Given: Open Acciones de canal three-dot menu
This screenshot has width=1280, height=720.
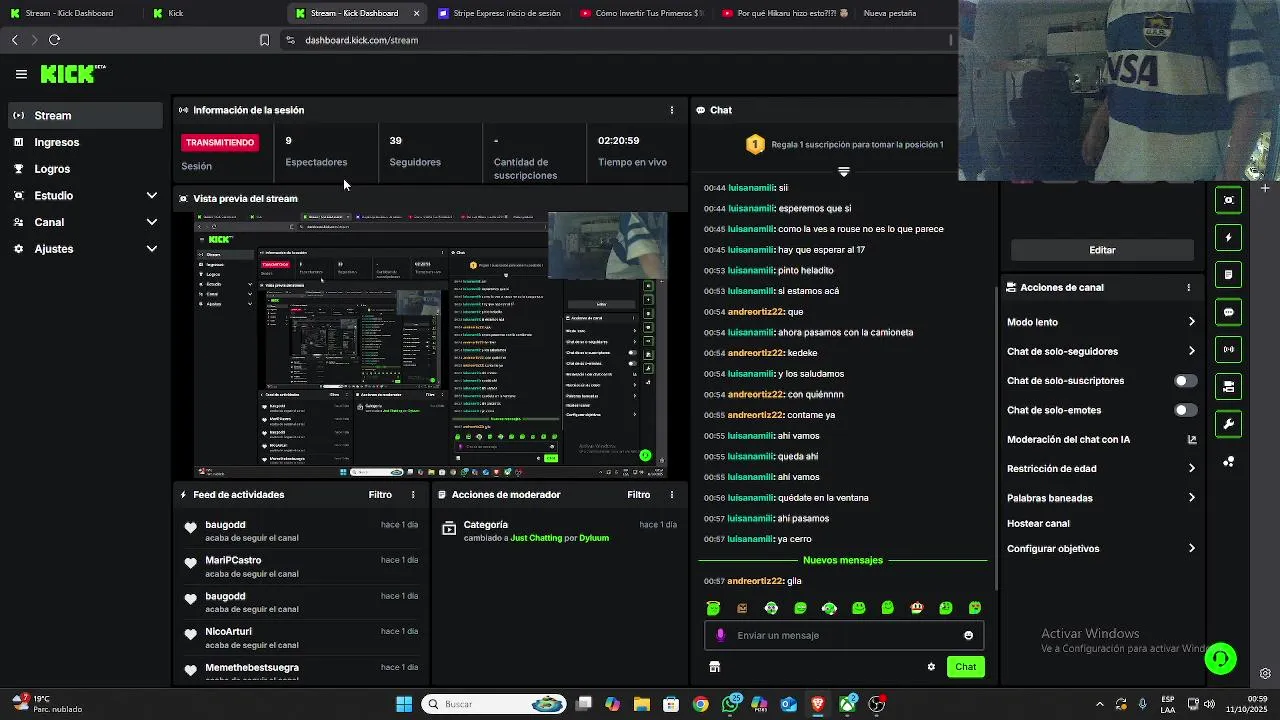Looking at the screenshot, I should [x=1189, y=287].
